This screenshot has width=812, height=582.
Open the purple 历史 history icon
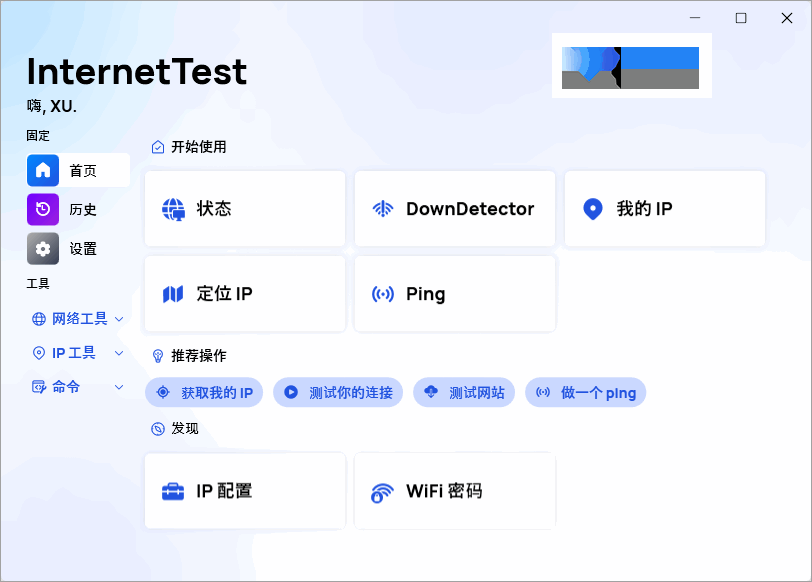pos(43,209)
